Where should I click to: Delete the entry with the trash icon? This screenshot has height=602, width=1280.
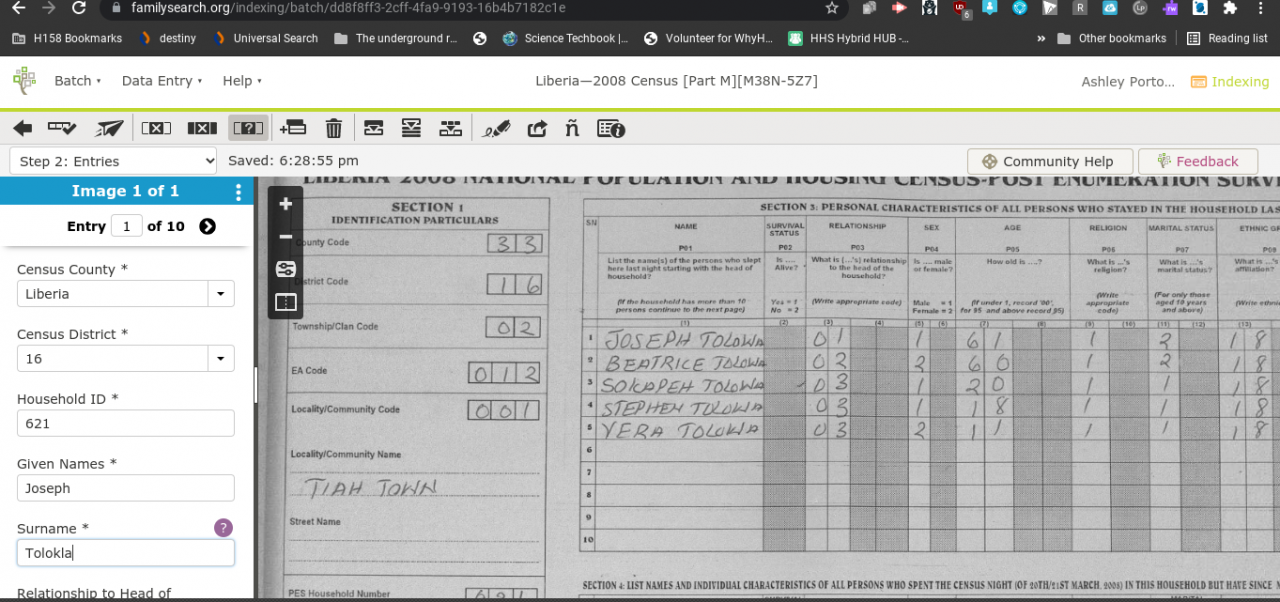click(334, 128)
